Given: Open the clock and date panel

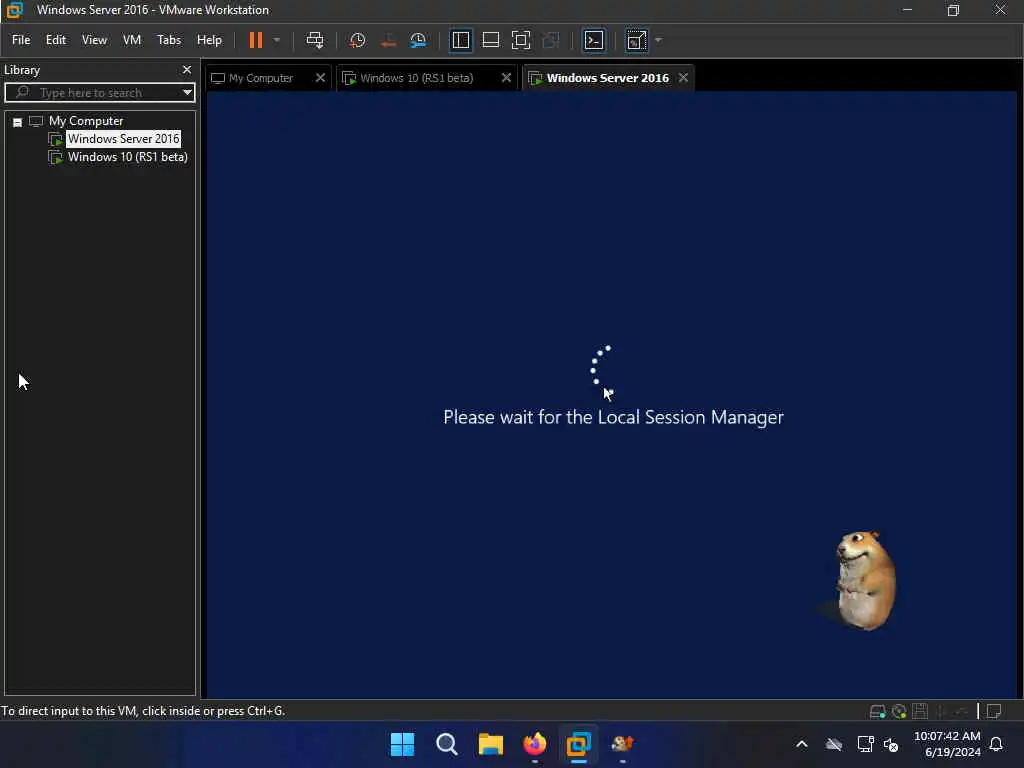Looking at the screenshot, I should [x=947, y=744].
